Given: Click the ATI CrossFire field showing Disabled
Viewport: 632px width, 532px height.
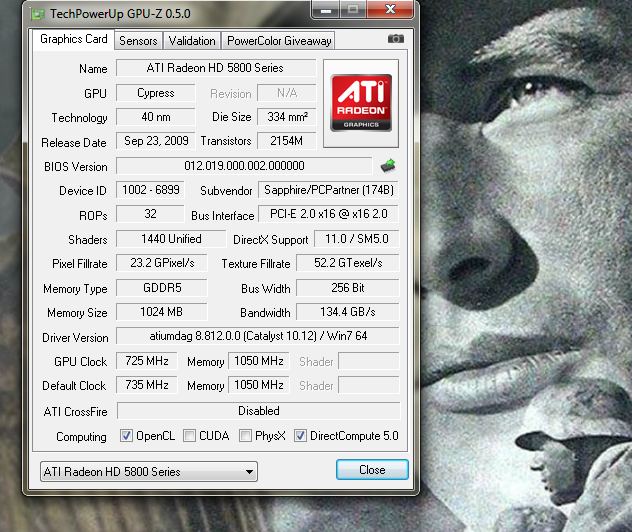Looking at the screenshot, I should (259, 411).
